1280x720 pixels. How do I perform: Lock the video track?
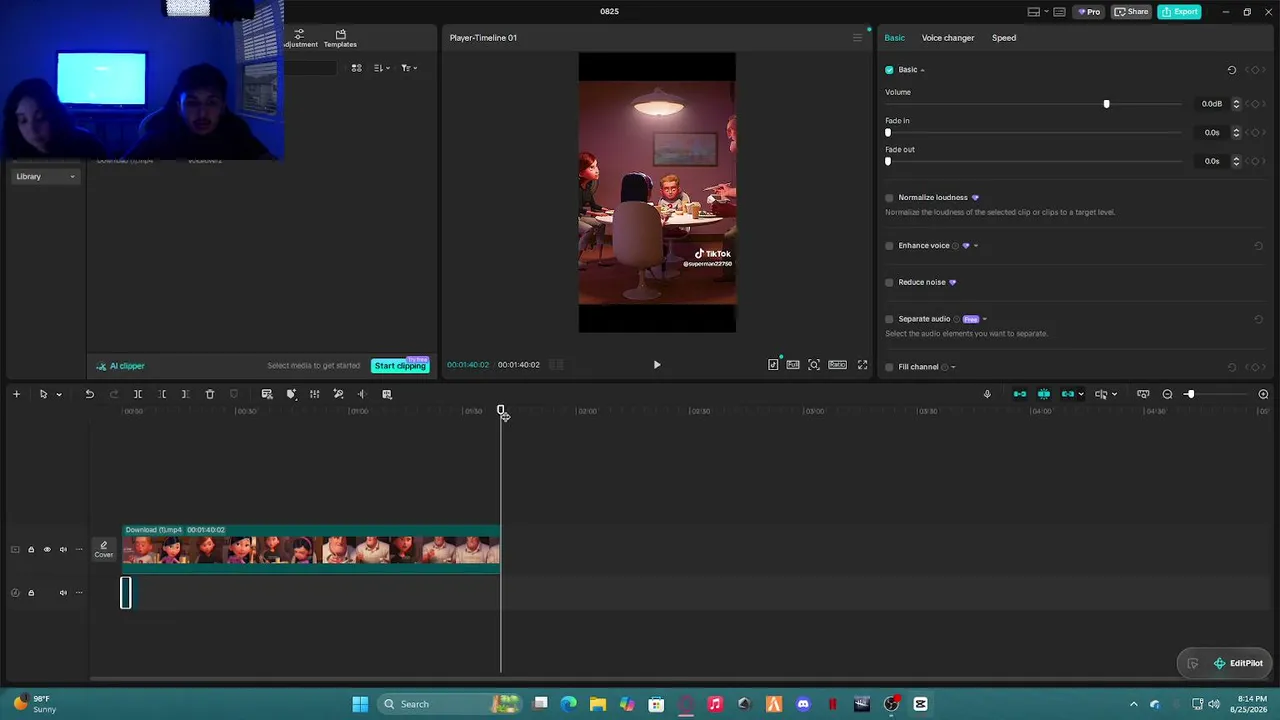pyautogui.click(x=31, y=549)
